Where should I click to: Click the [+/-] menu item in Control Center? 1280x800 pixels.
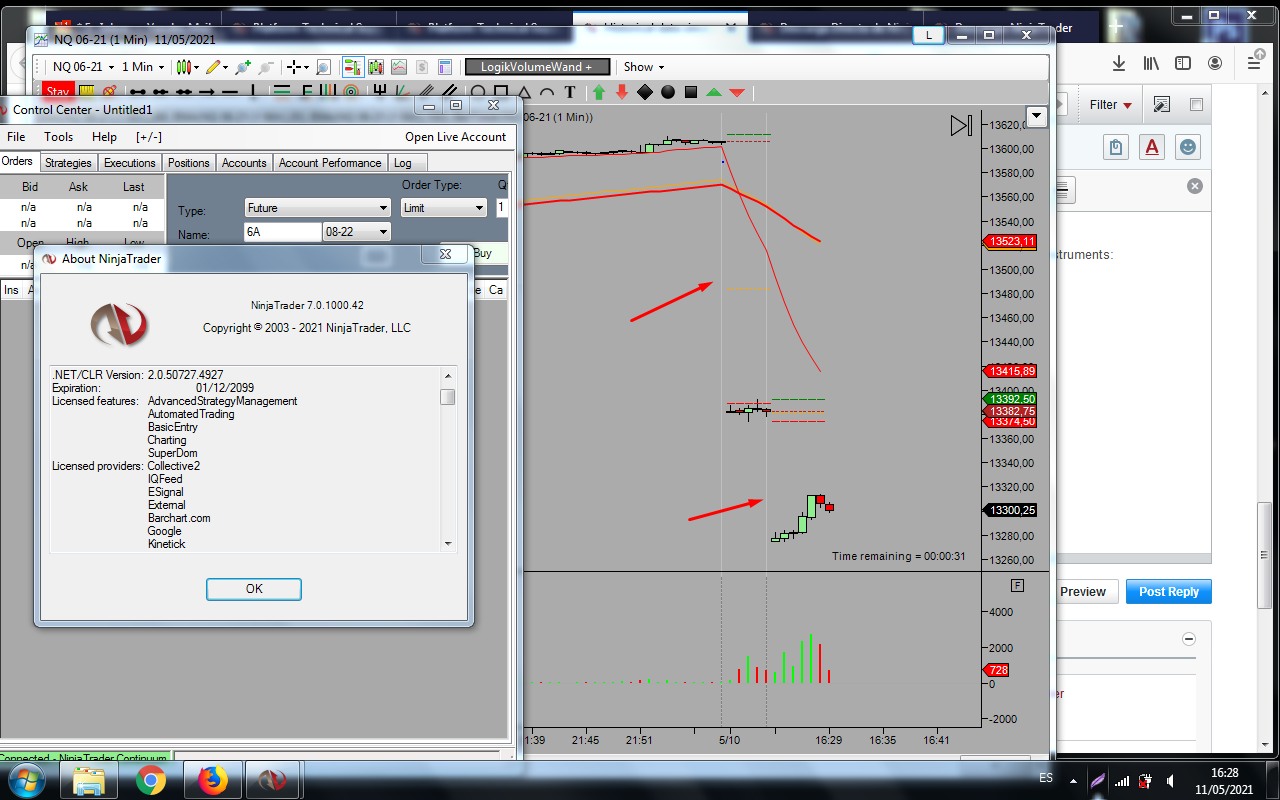point(149,137)
